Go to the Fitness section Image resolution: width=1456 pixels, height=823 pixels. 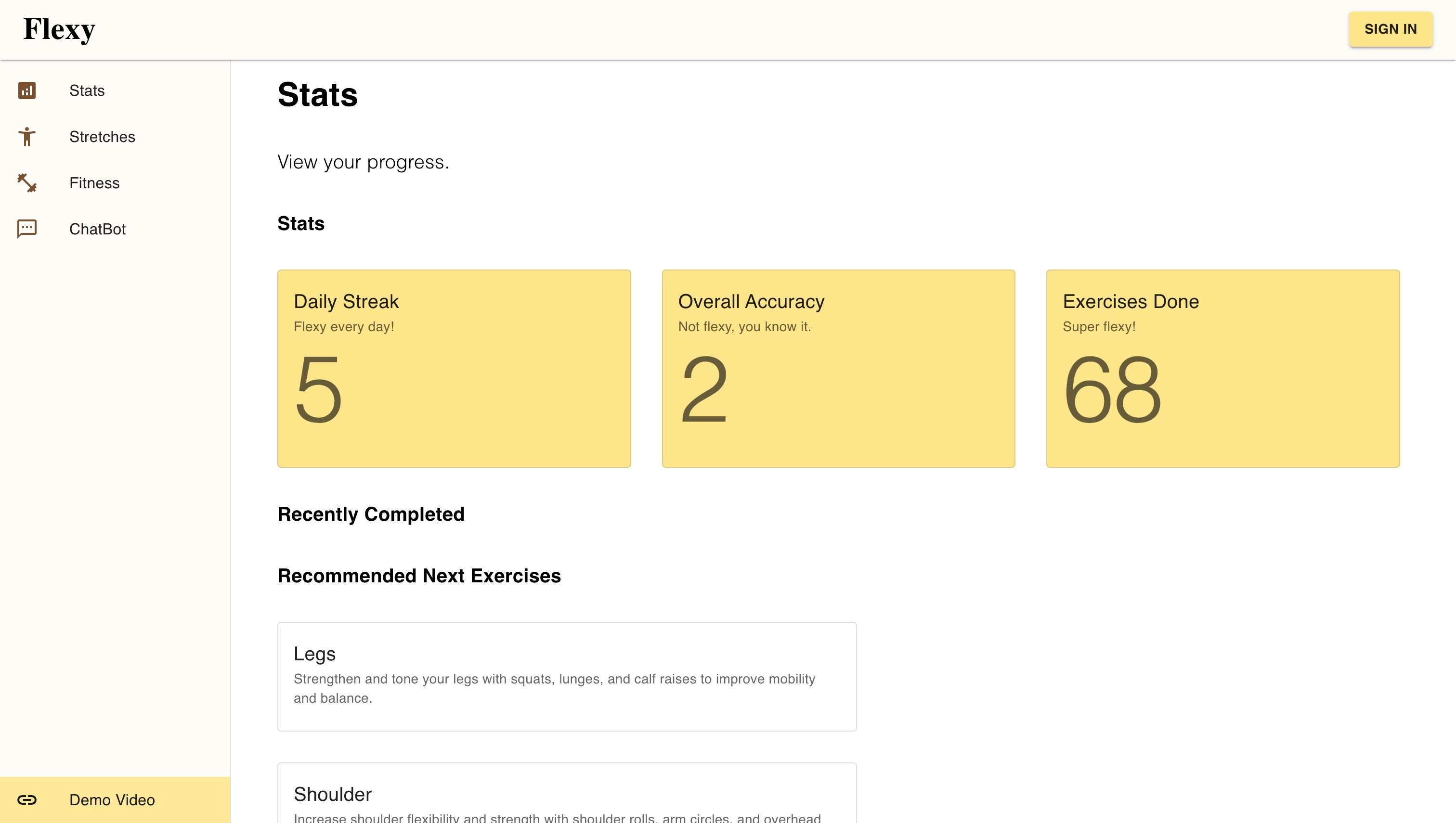[94, 182]
